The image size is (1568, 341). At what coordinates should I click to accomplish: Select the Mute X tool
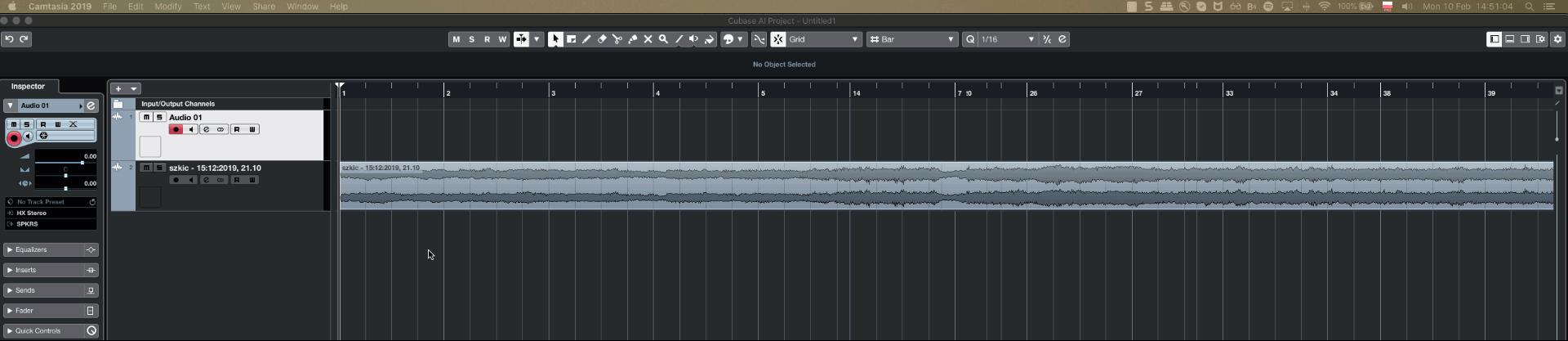(648, 39)
